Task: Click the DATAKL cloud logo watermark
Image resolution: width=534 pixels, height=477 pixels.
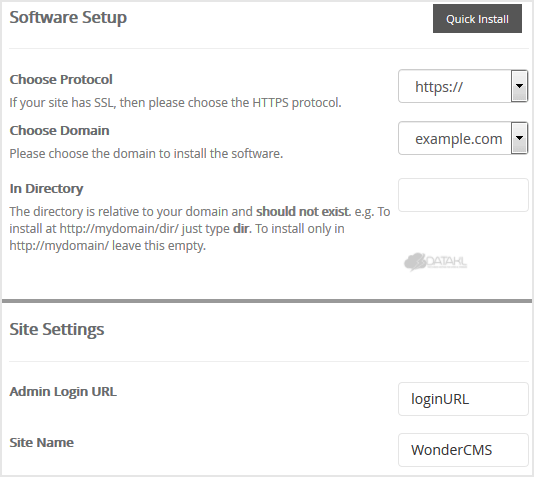Action: point(435,262)
